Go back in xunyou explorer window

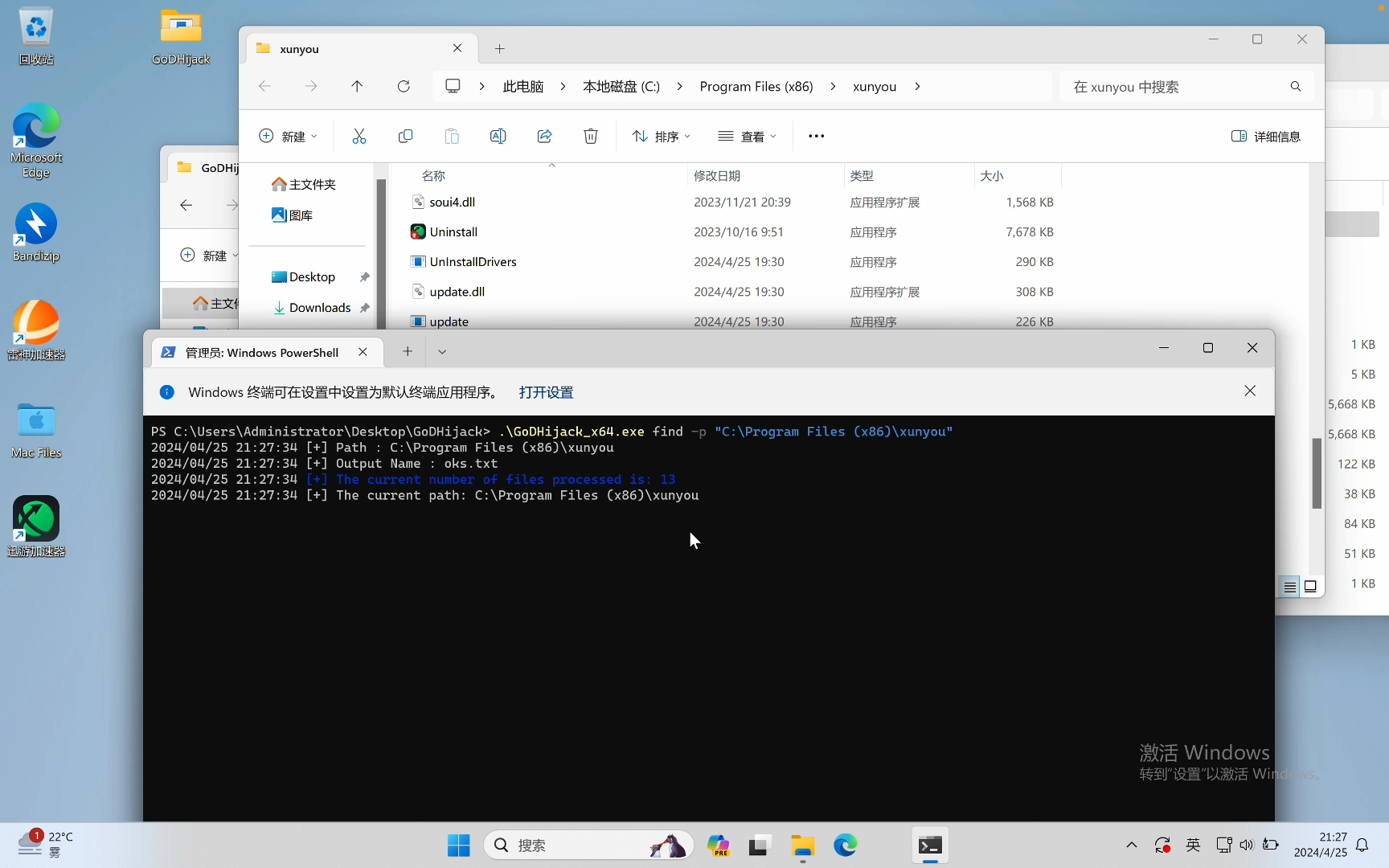[264, 86]
